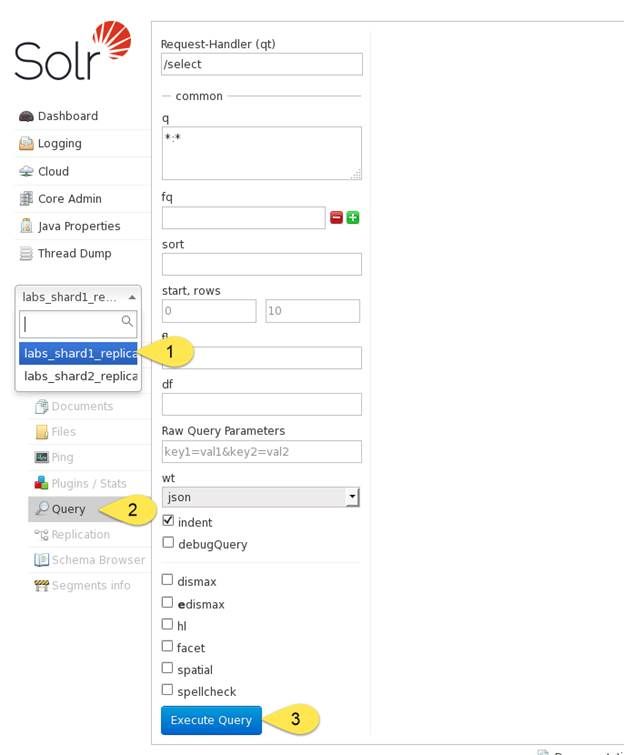Click the q query textarea
Viewport: 624px width, 755px height.
(x=262, y=153)
